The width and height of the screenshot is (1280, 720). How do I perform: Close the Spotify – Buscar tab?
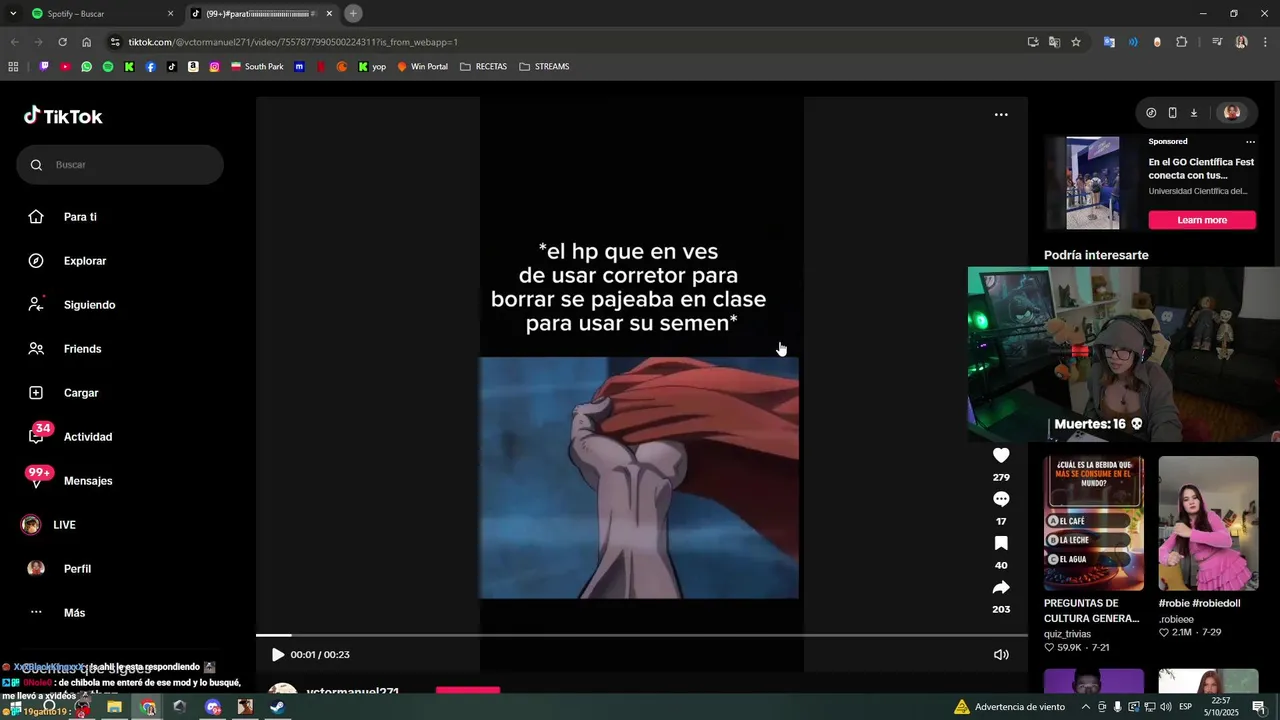(170, 14)
